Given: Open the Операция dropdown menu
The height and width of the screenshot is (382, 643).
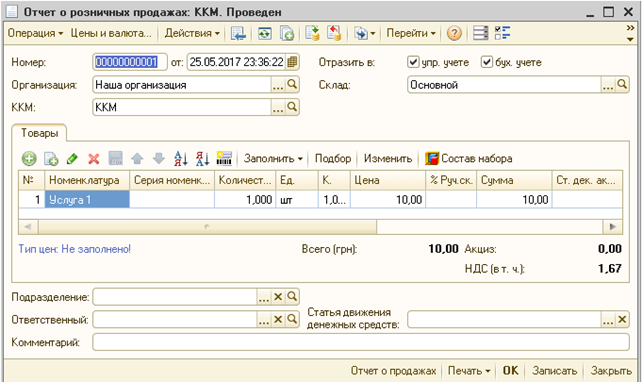Looking at the screenshot, I should click(35, 33).
